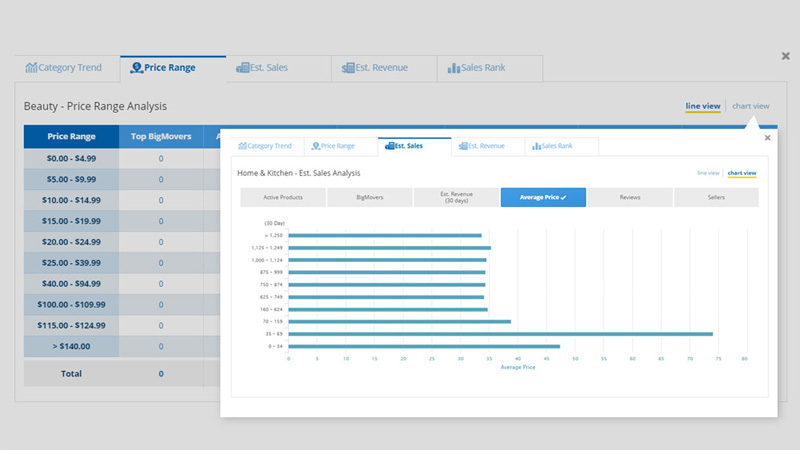Select the Price Range tab in the background window
The width and height of the screenshot is (800, 450).
click(x=173, y=68)
